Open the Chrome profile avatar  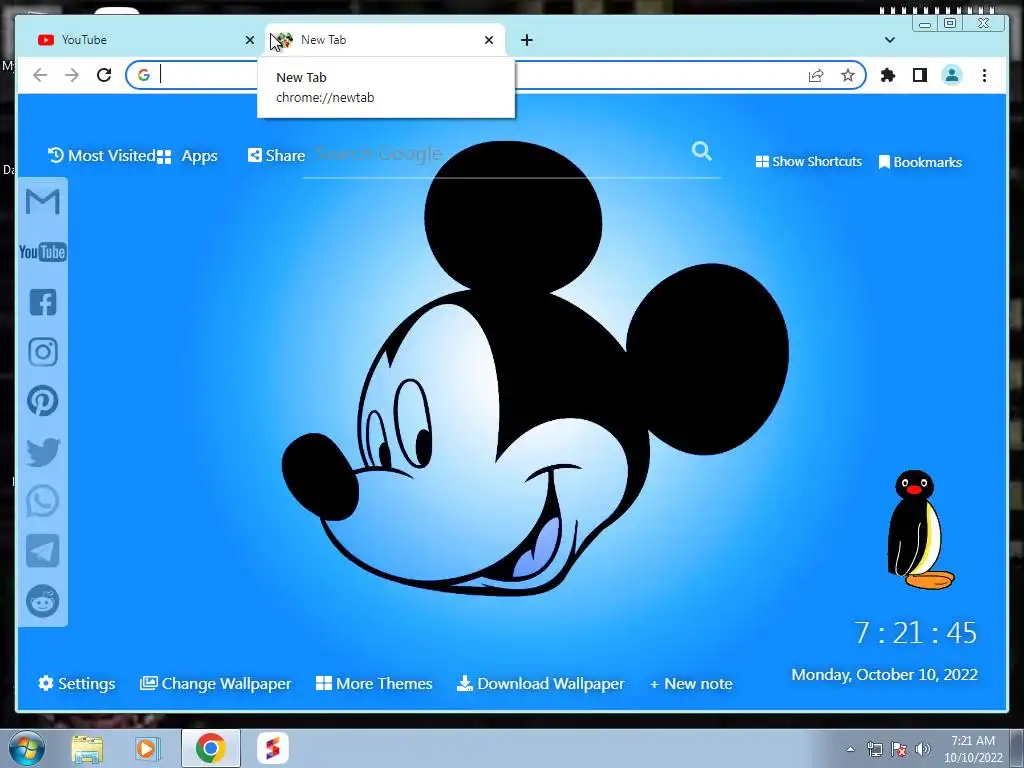click(x=952, y=76)
